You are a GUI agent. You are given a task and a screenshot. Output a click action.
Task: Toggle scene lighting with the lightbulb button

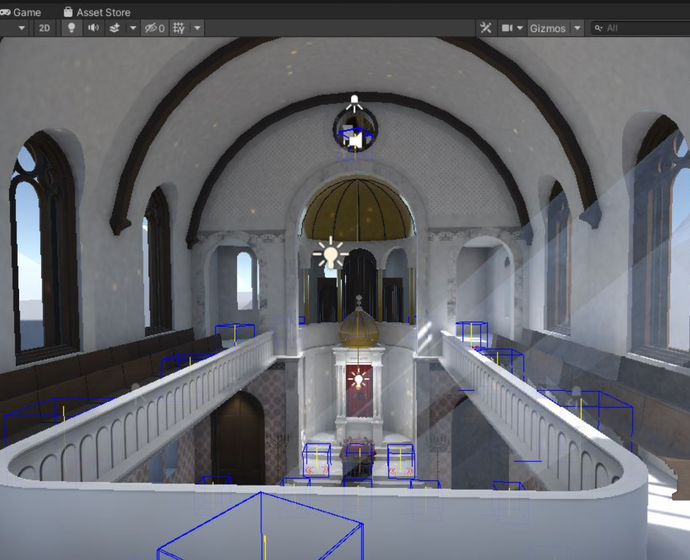(x=71, y=28)
